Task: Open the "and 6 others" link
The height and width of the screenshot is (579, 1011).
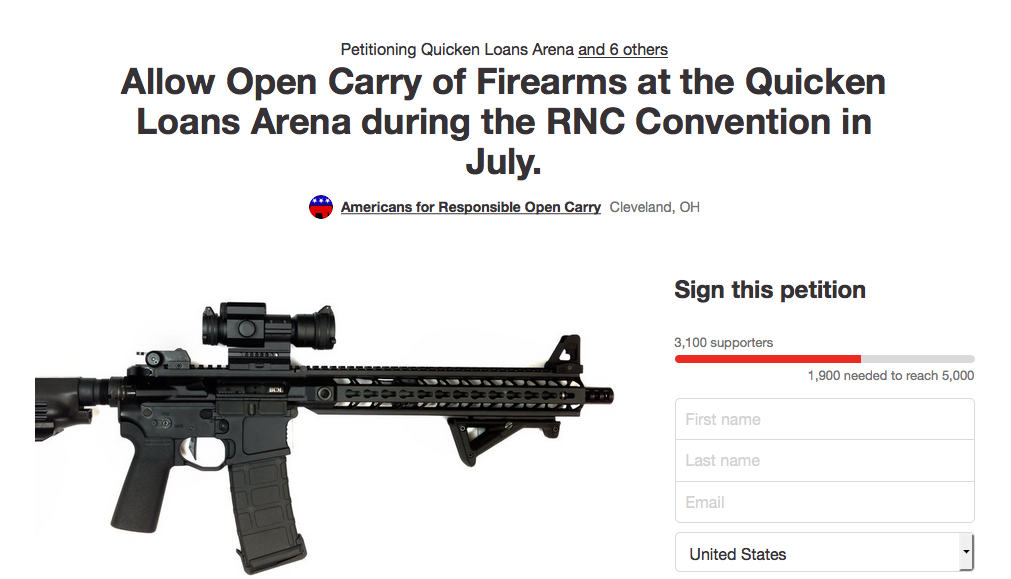Action: 622,49
